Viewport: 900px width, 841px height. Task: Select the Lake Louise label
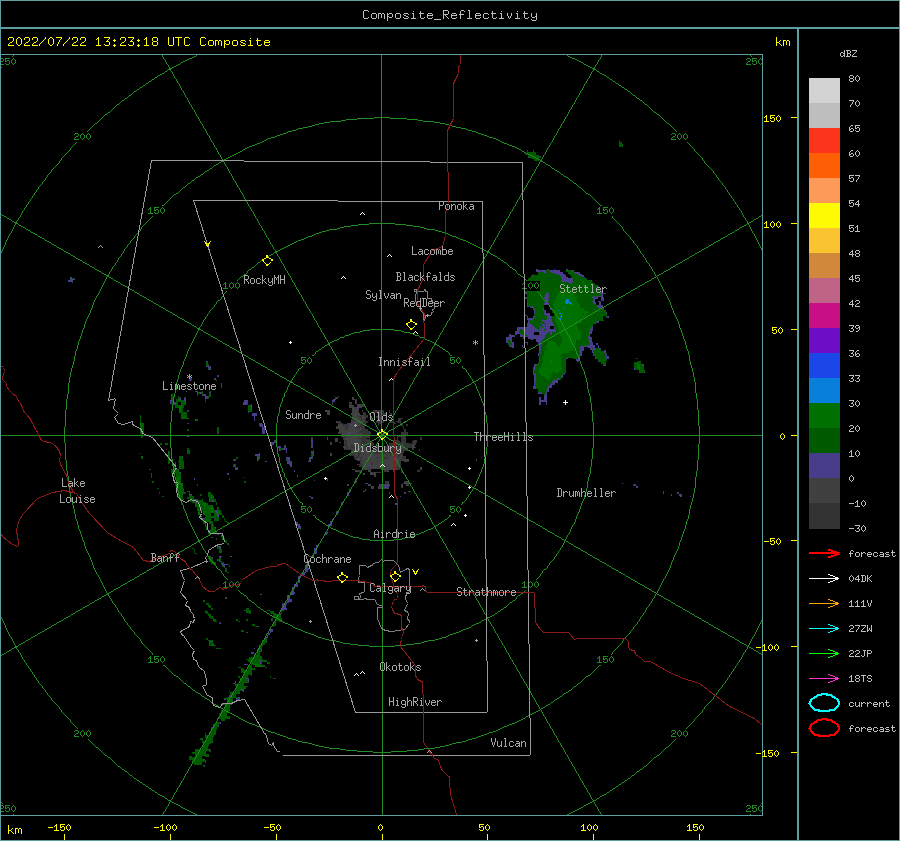[77, 491]
